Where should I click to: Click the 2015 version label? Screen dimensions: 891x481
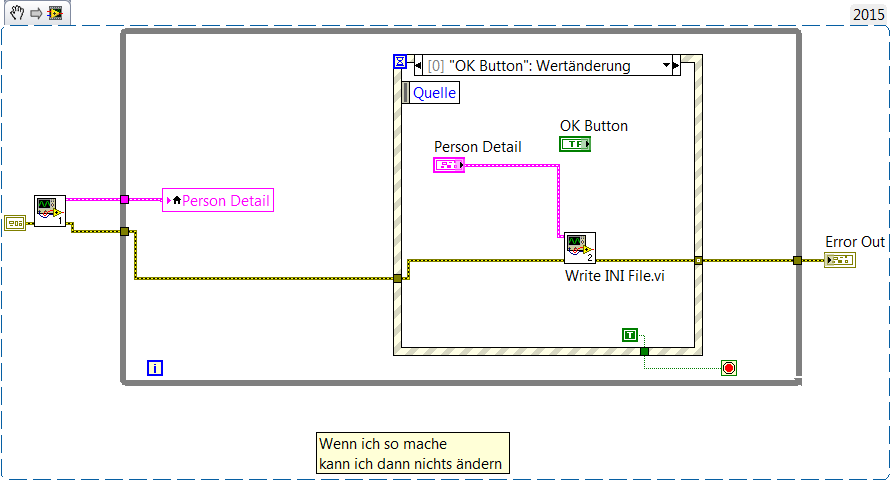[x=868, y=14]
